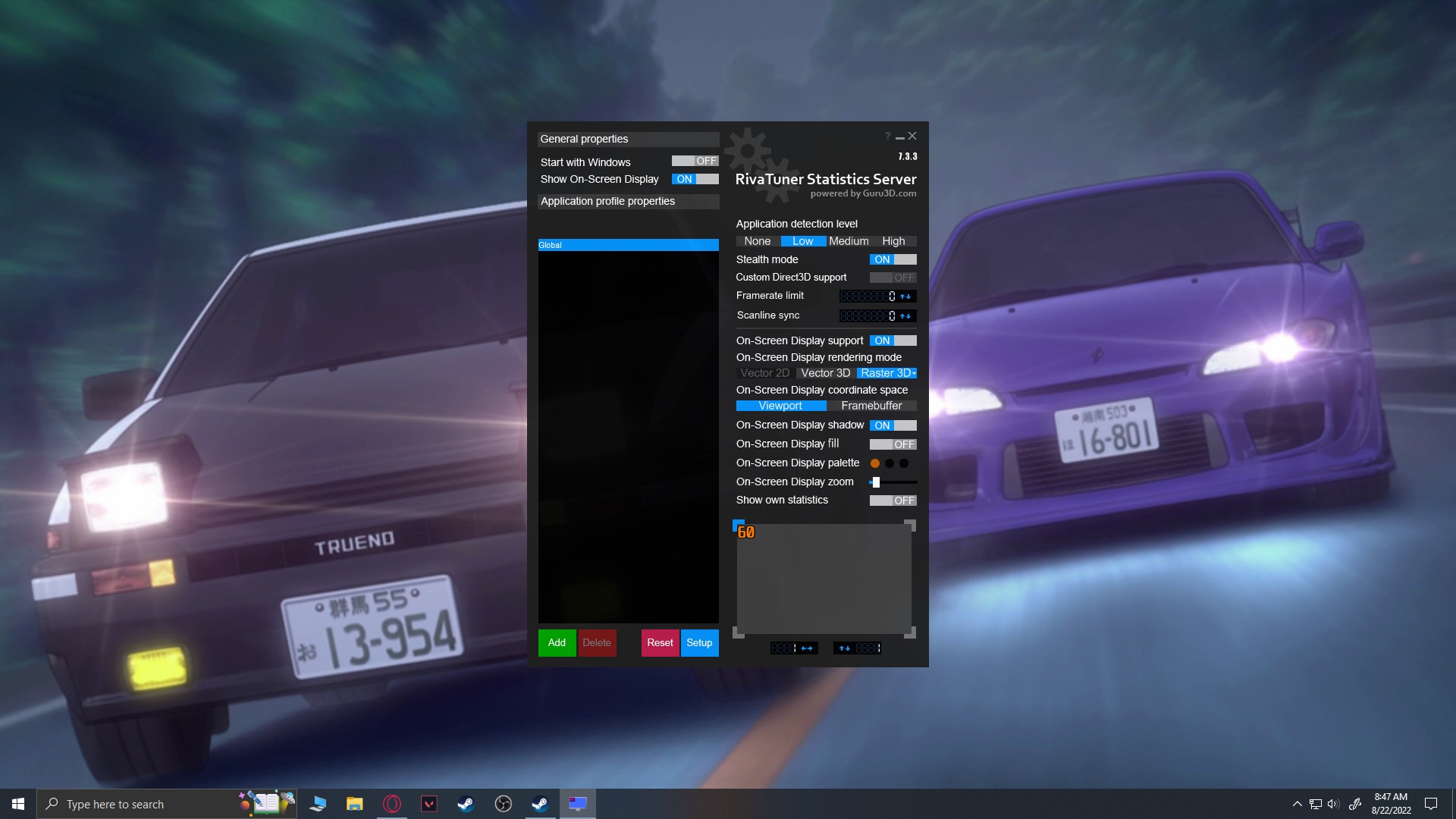The height and width of the screenshot is (819, 1456).
Task: Toggle On-Screen Display support switch
Action: point(893,340)
